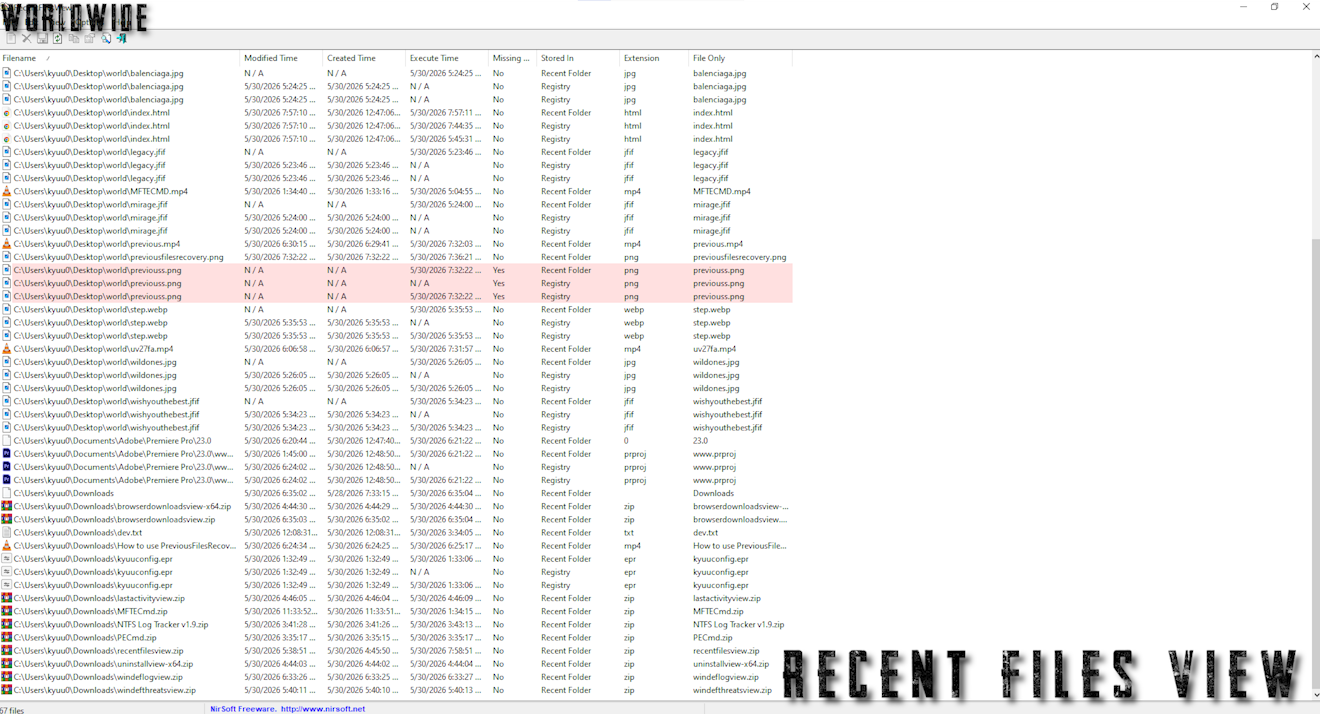Click the File Only cell 'uv27fa.mp4'

coord(714,349)
